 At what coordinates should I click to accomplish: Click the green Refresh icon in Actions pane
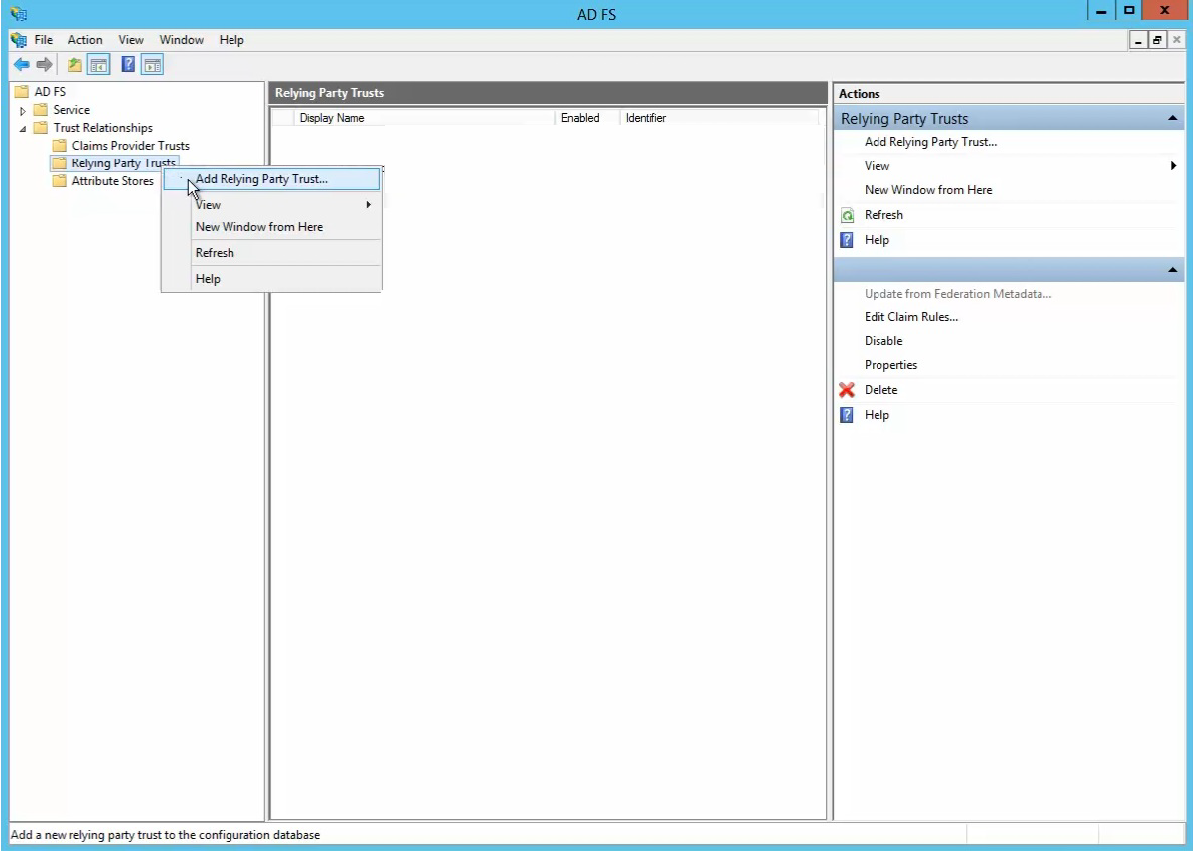[x=847, y=215]
